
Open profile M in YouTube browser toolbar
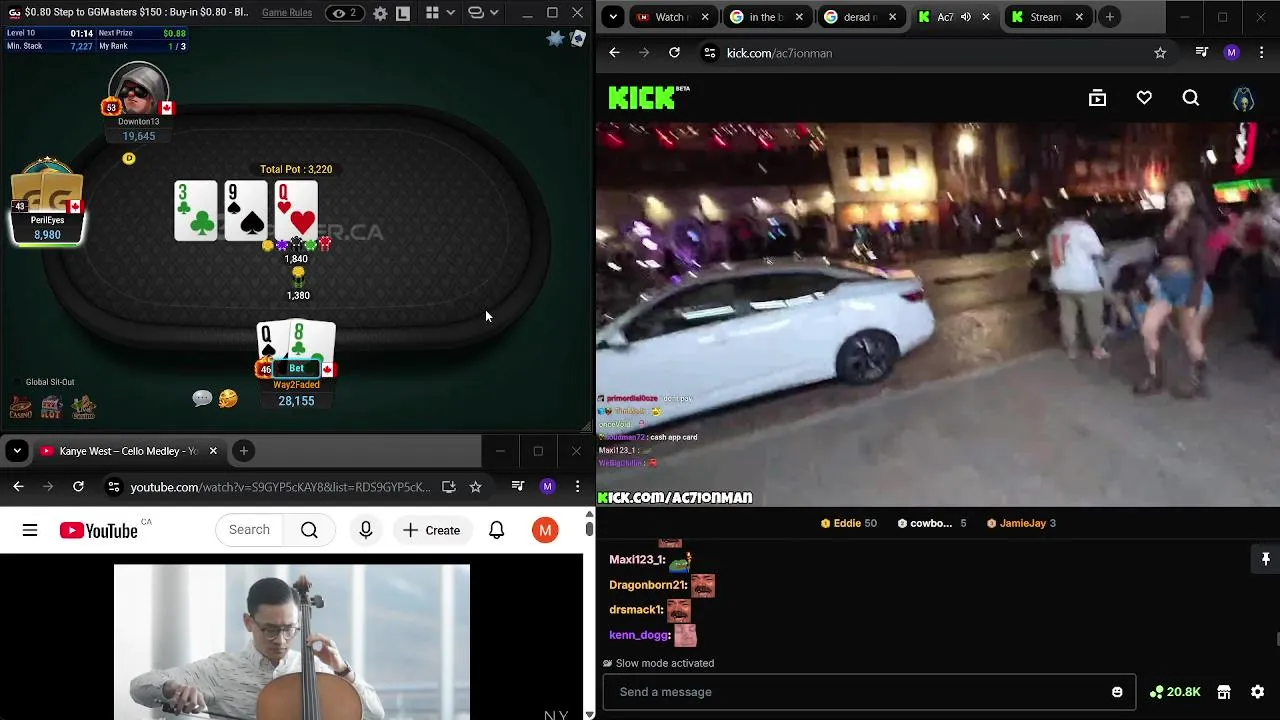pyautogui.click(x=547, y=487)
